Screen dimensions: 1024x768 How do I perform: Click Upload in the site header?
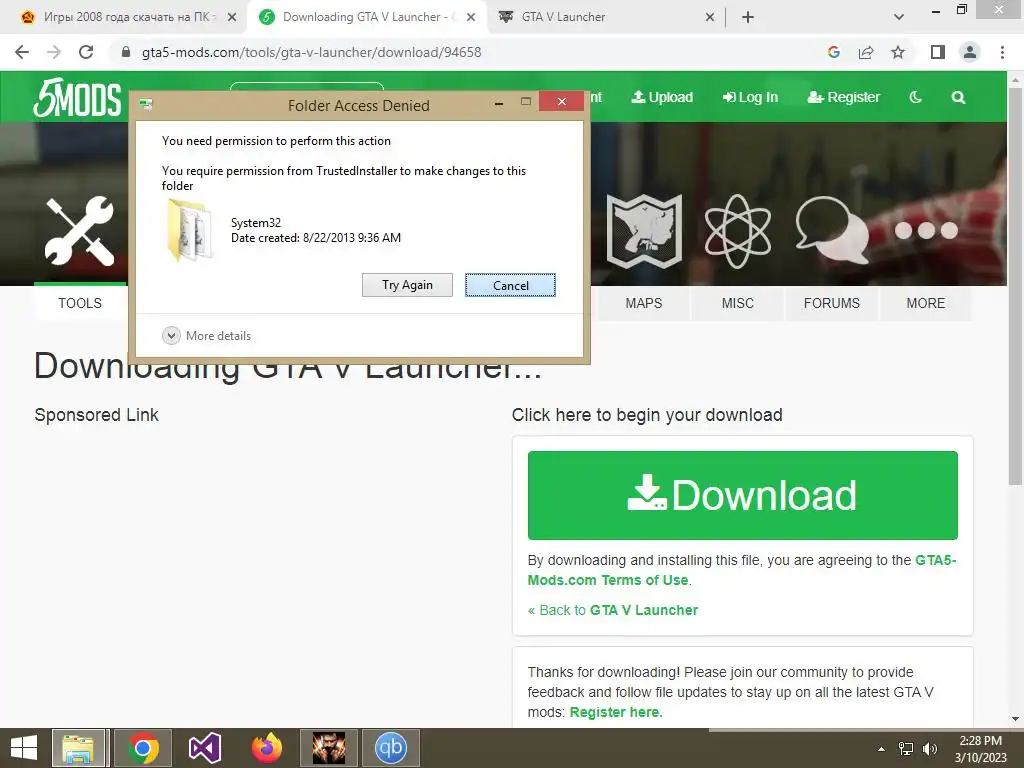[662, 97]
